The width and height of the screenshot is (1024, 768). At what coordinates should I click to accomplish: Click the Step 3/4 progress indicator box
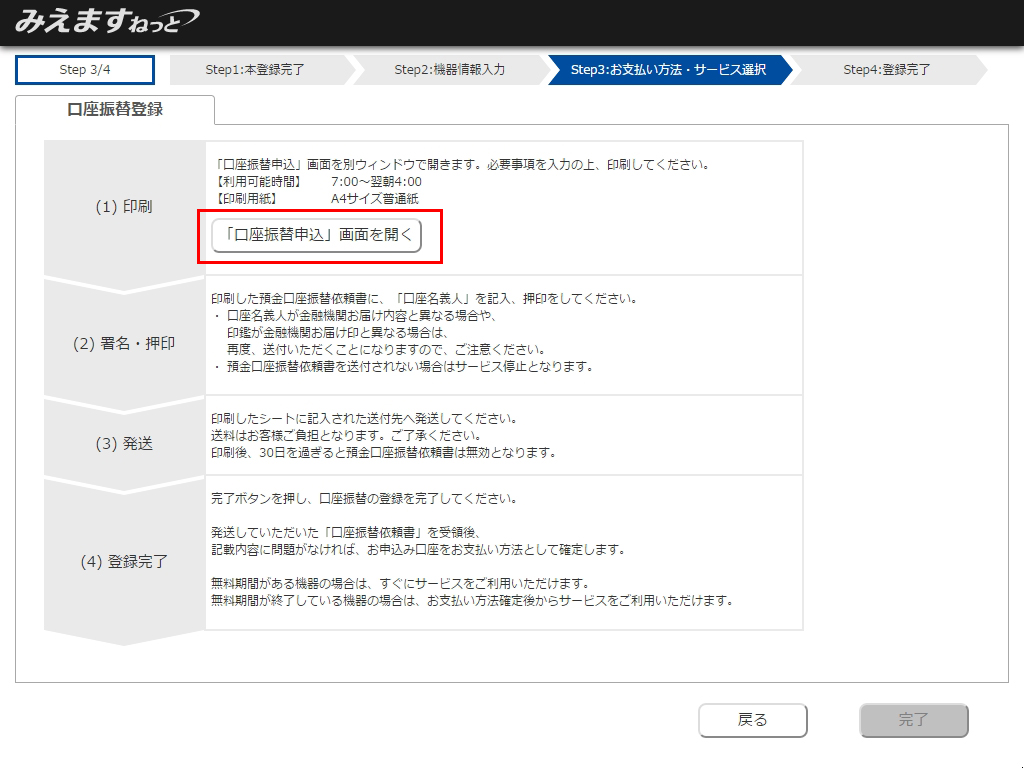[x=85, y=70]
